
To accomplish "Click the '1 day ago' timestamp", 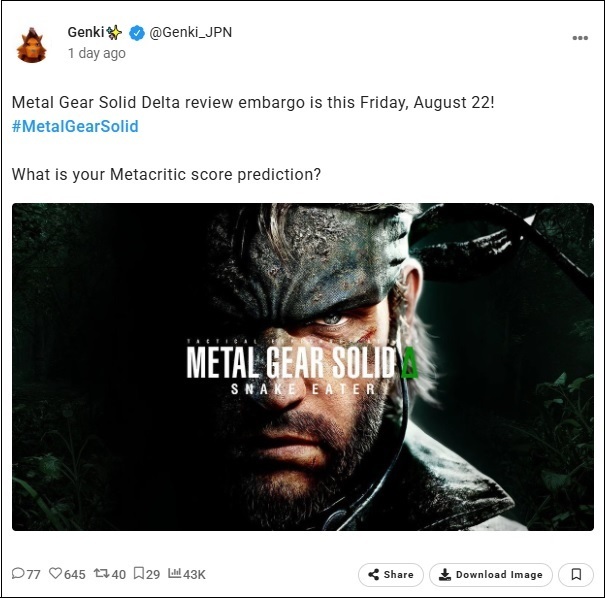I will coord(97,53).
